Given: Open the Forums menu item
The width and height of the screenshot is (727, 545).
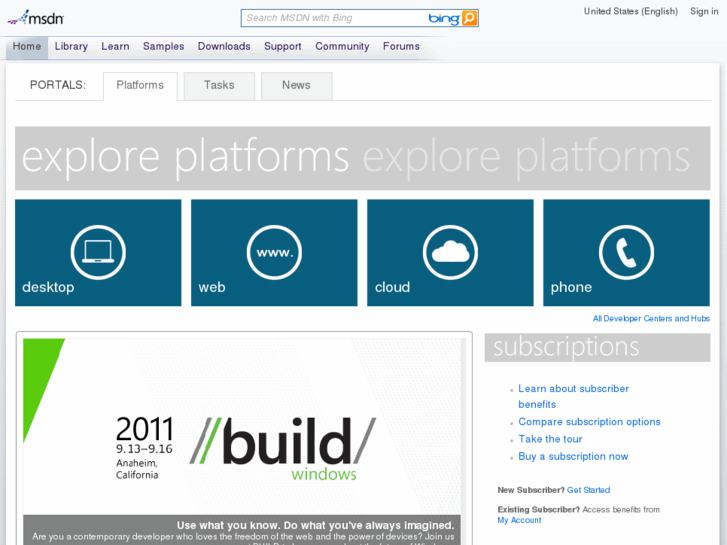Looking at the screenshot, I should (x=401, y=46).
